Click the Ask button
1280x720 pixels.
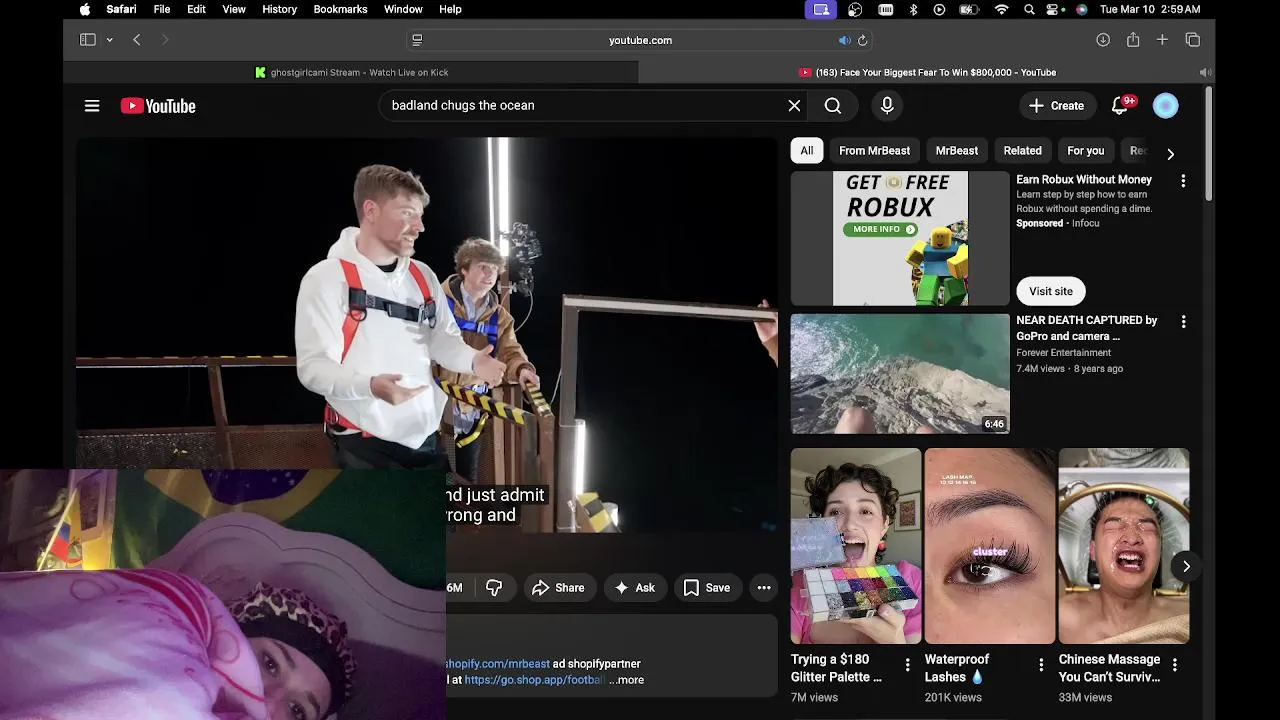pos(634,588)
